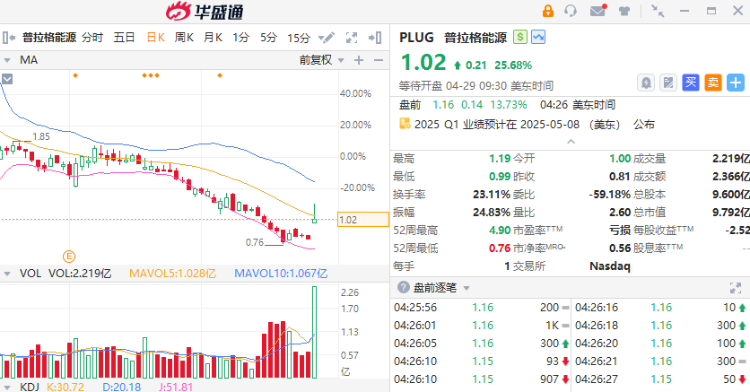Select the 1分 chart tab
750x392 pixels.
(241, 37)
